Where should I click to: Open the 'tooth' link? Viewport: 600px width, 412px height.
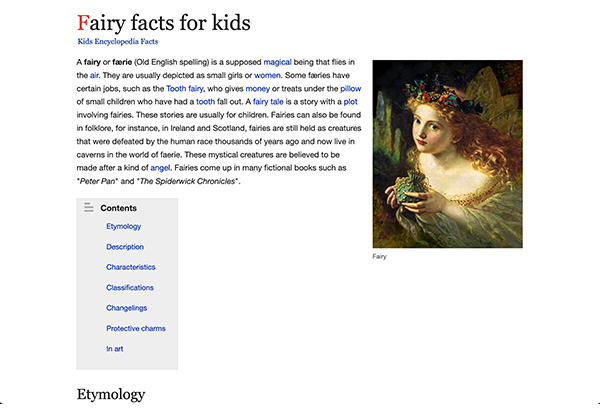point(205,102)
